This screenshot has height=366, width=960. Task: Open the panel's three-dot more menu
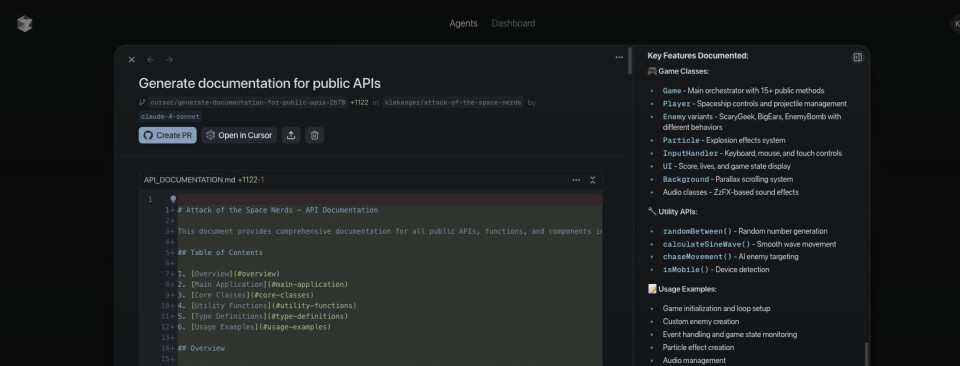619,58
